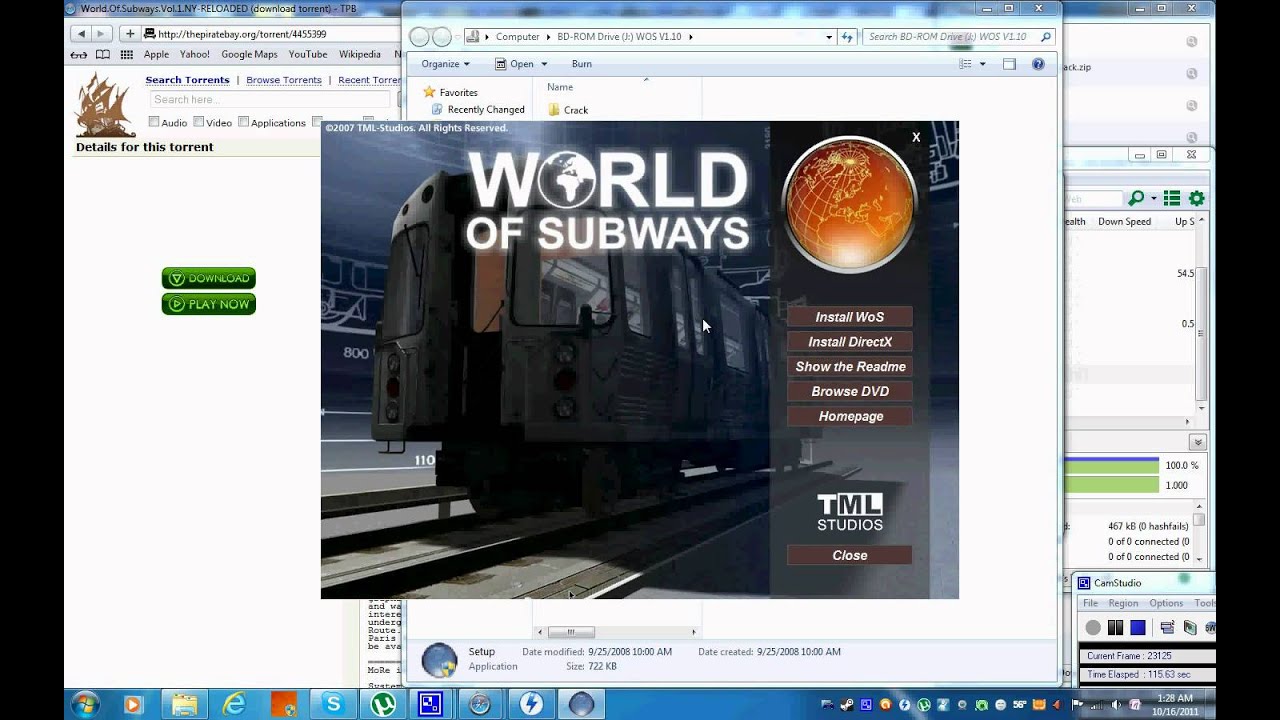Viewport: 1280px width, 720px height.
Task: Collapse the uTorrent detail pane chevron
Action: 1197,442
